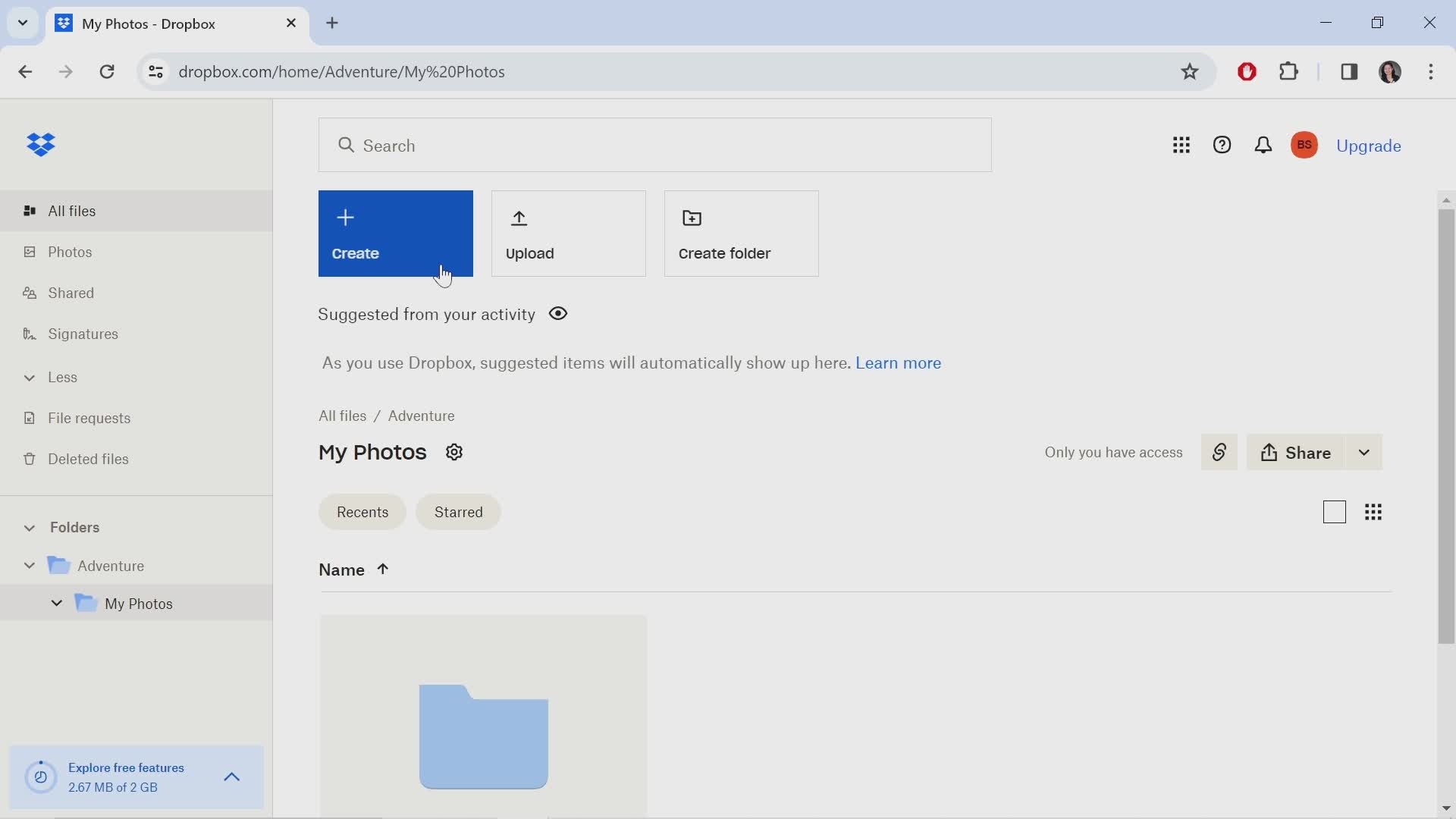Click the Upgrade account link
The height and width of the screenshot is (819, 1456).
click(x=1368, y=145)
